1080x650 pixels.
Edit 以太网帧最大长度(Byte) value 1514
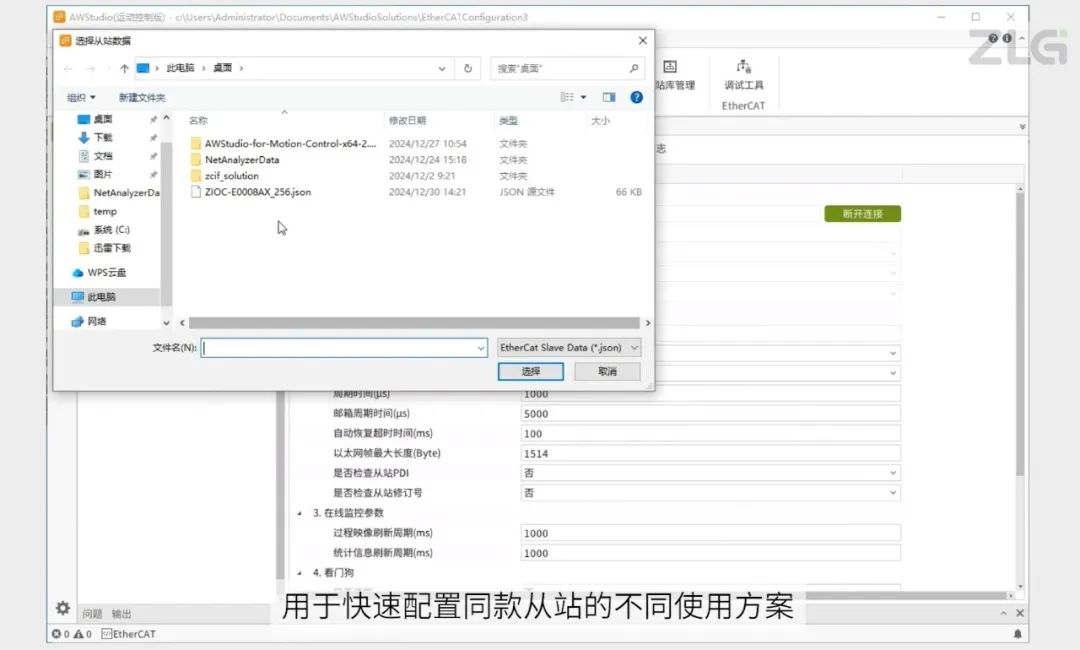point(710,454)
